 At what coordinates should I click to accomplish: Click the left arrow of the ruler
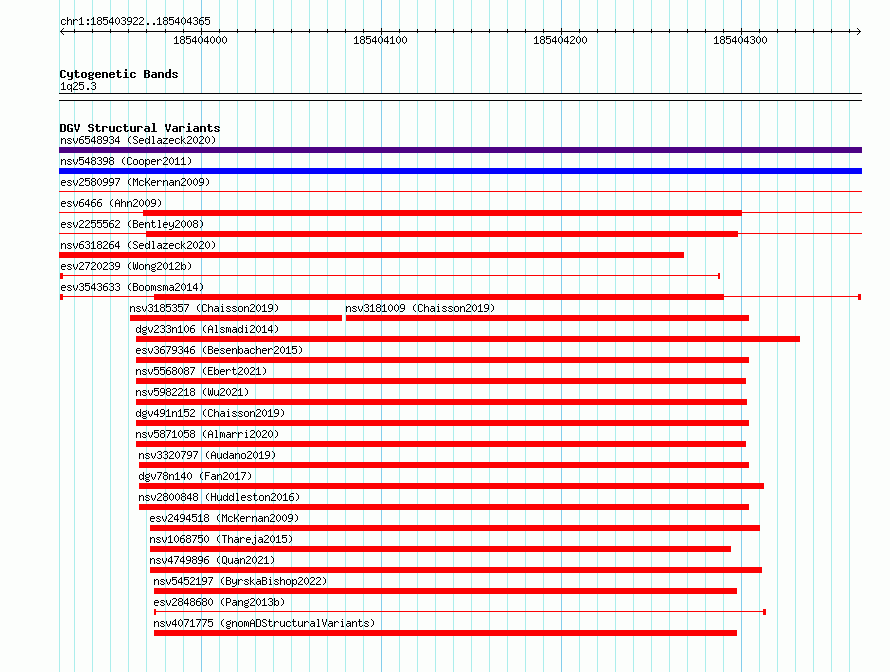[x=62, y=31]
